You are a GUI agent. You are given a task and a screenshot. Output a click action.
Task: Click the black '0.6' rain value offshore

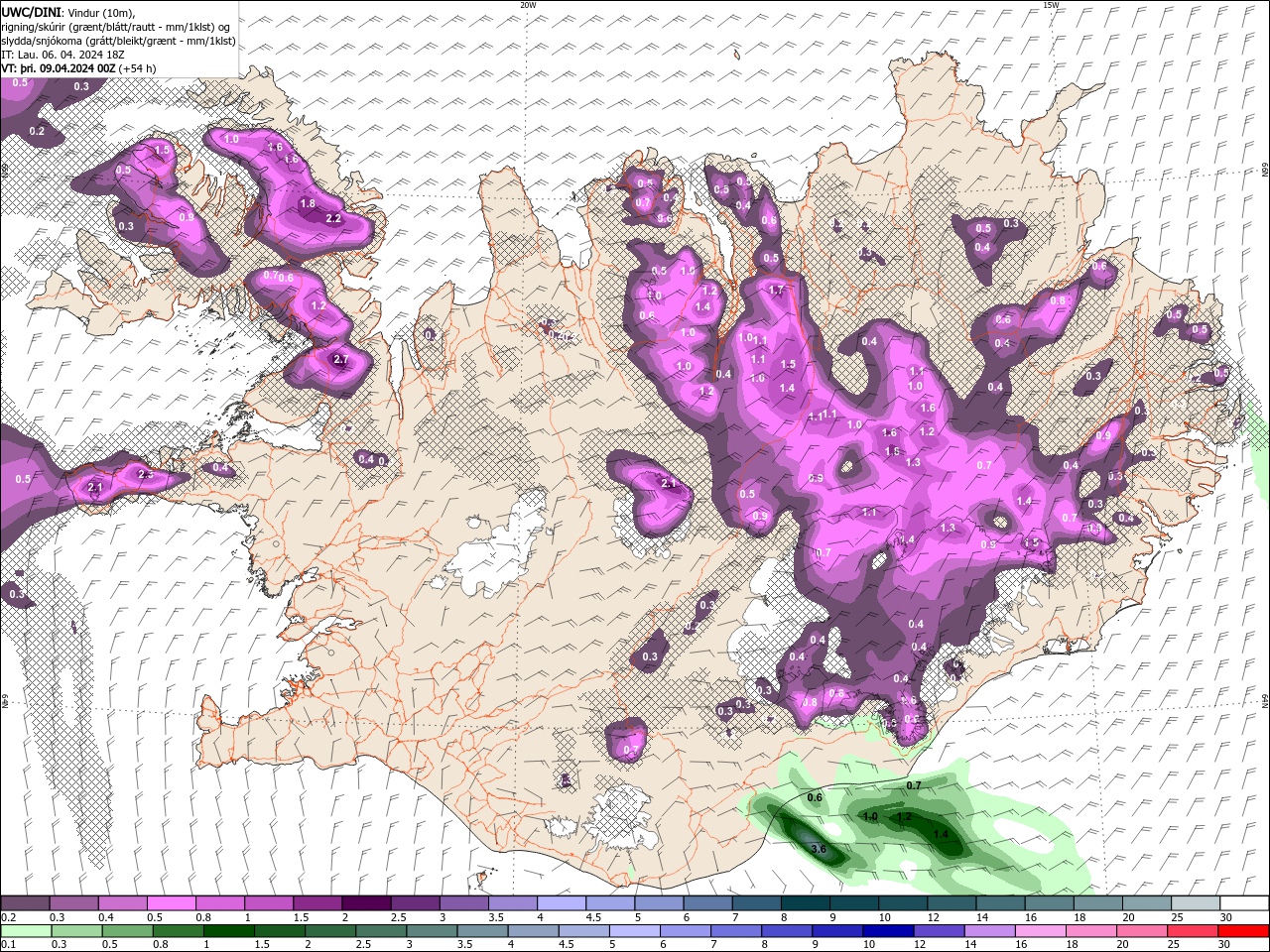(815, 797)
